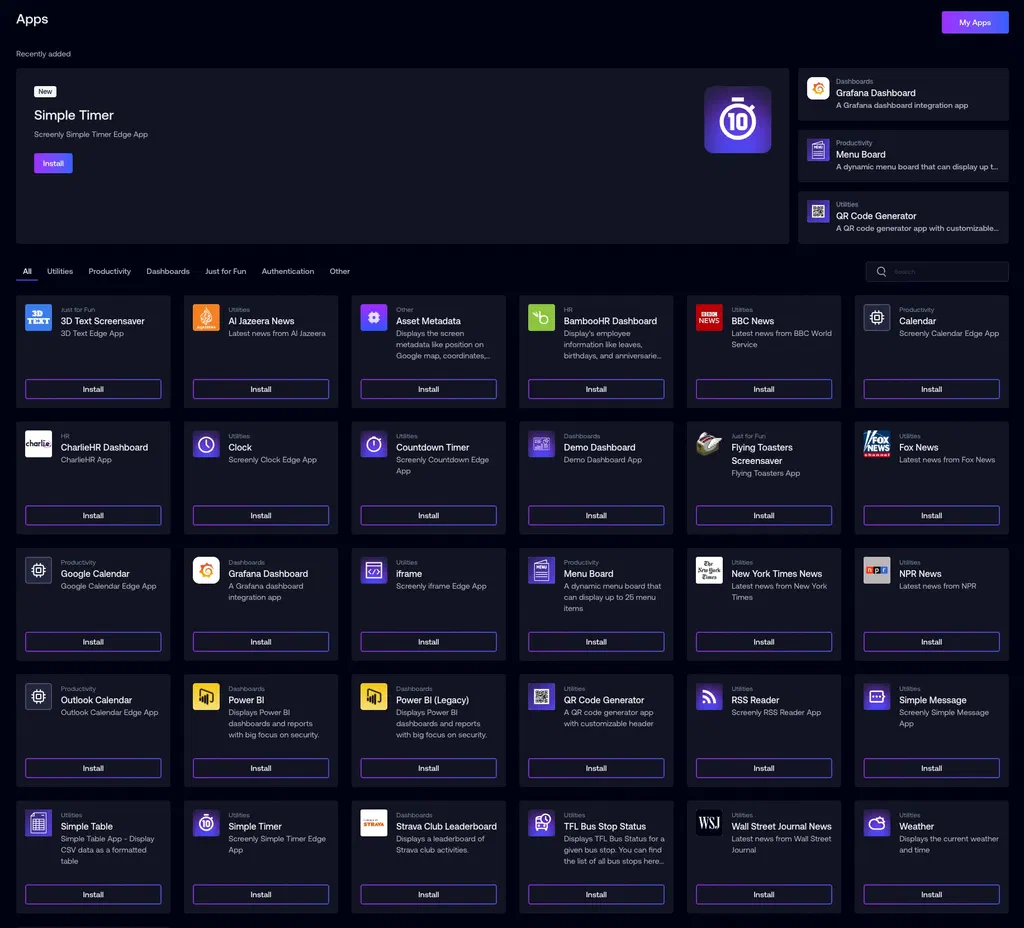Viewport: 1024px width, 928px height.
Task: Install the Strava Club Leaderboard app
Action: (428, 895)
